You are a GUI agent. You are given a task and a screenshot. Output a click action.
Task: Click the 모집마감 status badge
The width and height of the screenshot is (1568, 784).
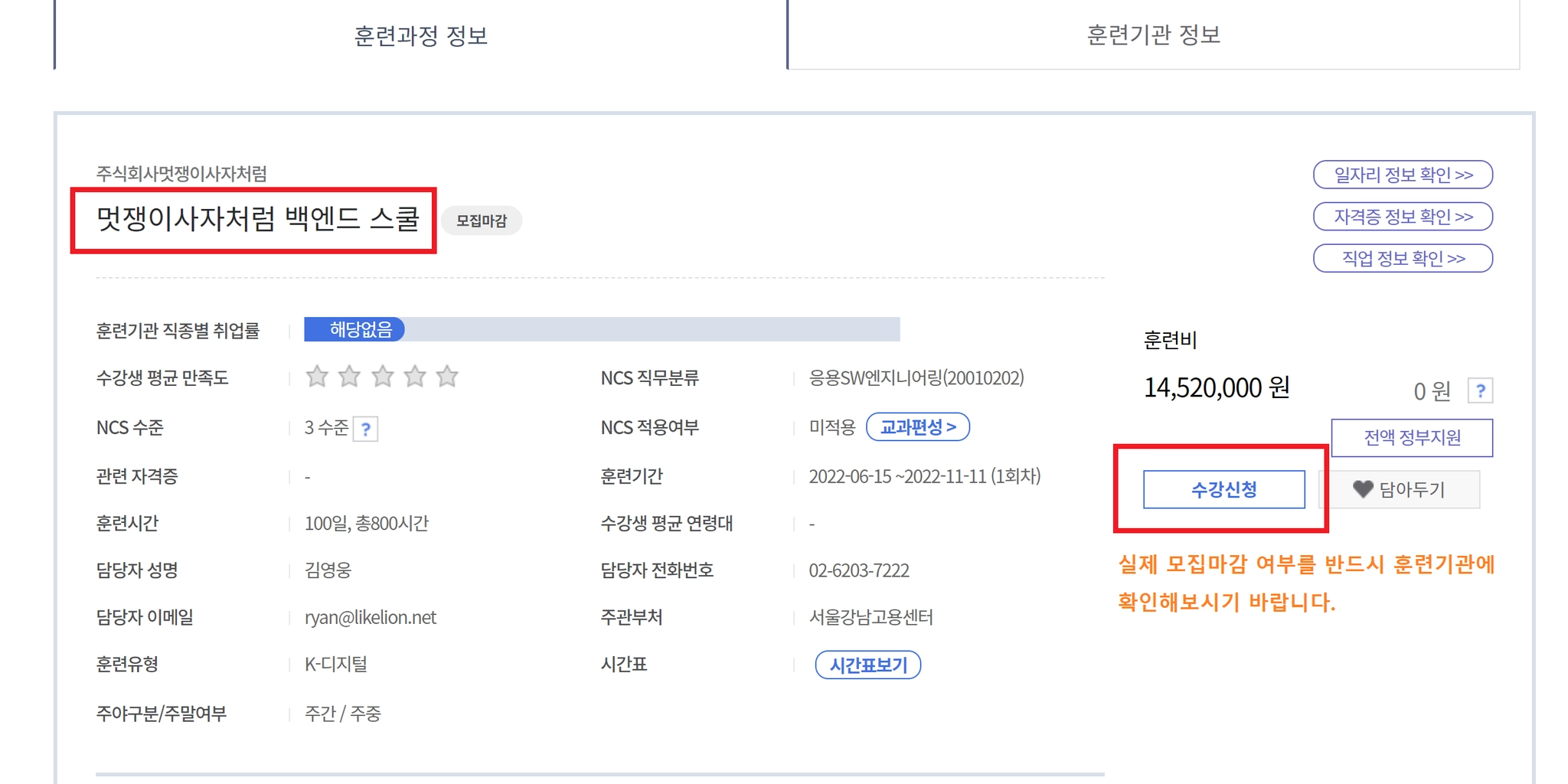click(x=482, y=220)
